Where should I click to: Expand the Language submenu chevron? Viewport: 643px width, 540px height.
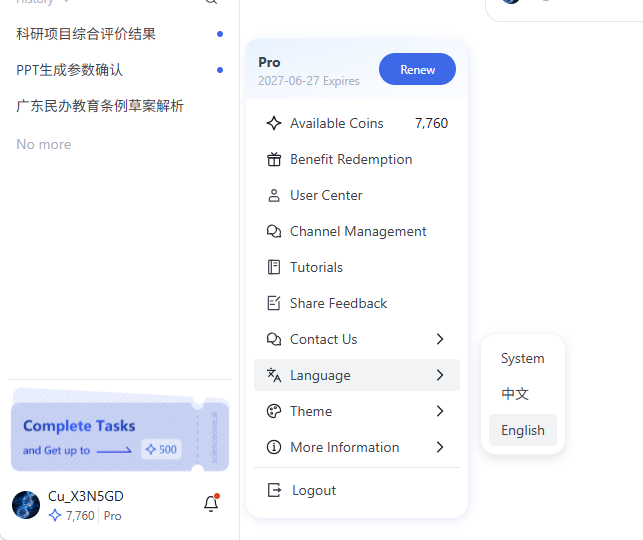tap(440, 375)
